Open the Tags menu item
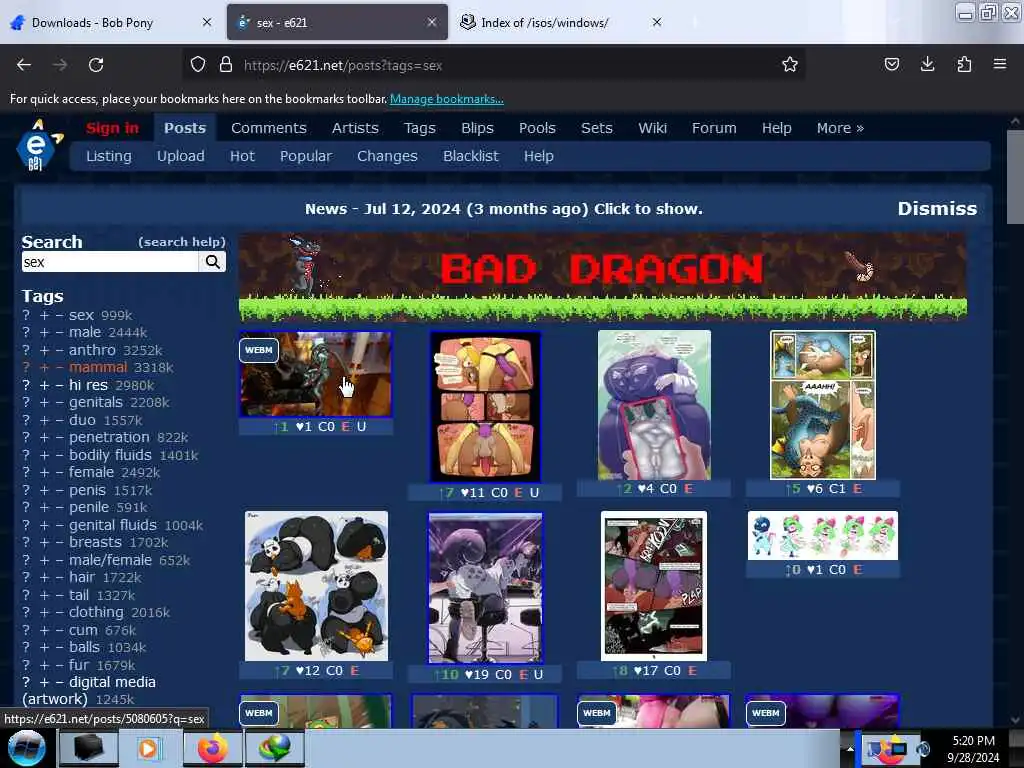This screenshot has width=1024, height=768. pos(419,128)
